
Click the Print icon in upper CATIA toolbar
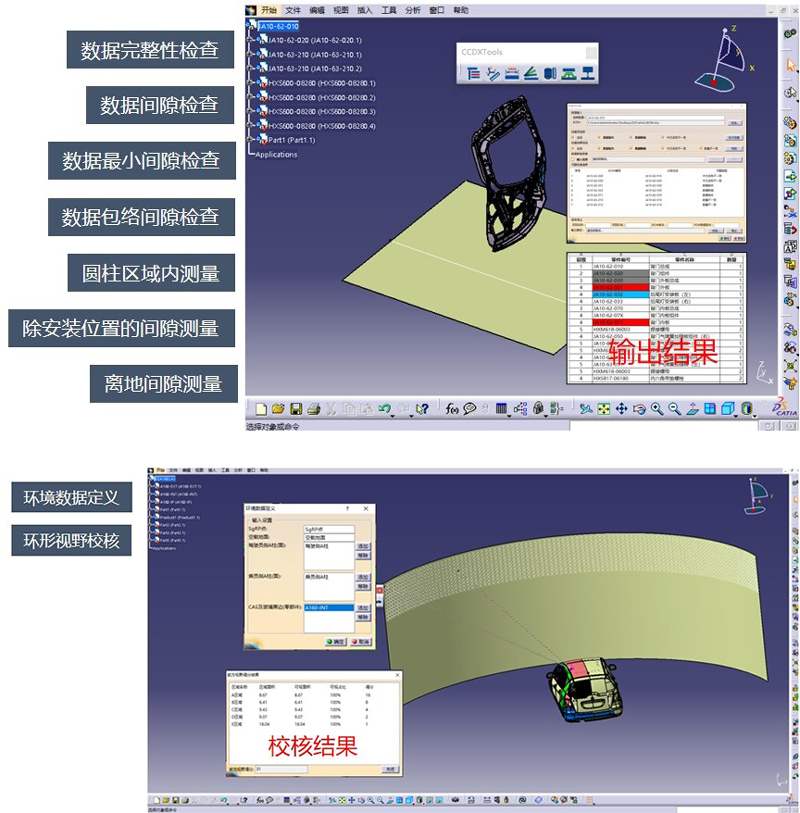(313, 409)
